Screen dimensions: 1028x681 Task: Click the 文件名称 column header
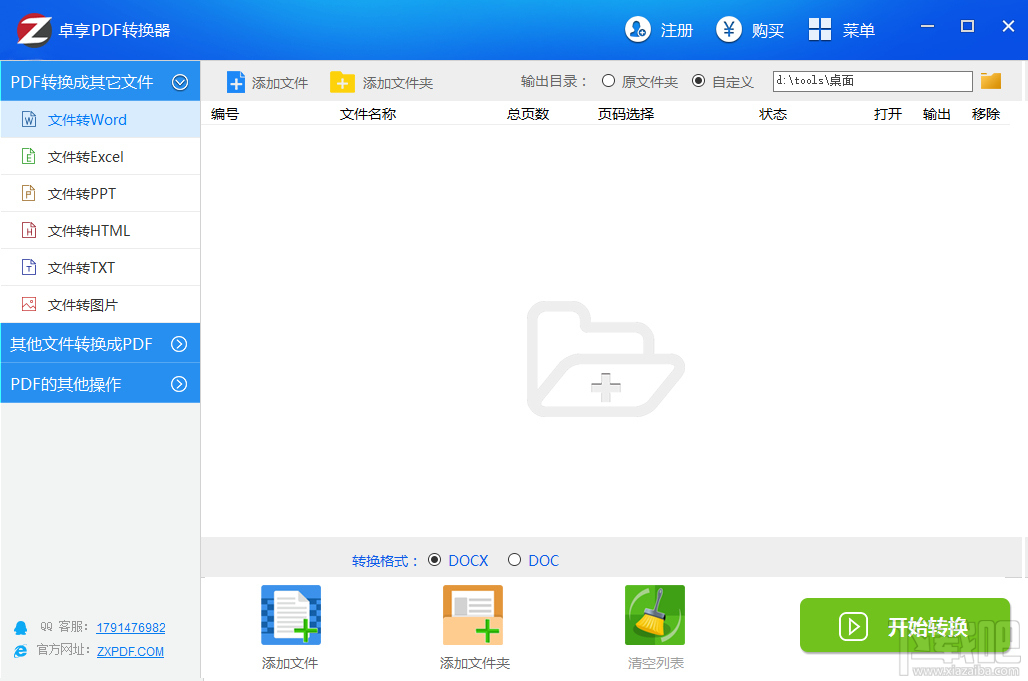coord(368,114)
